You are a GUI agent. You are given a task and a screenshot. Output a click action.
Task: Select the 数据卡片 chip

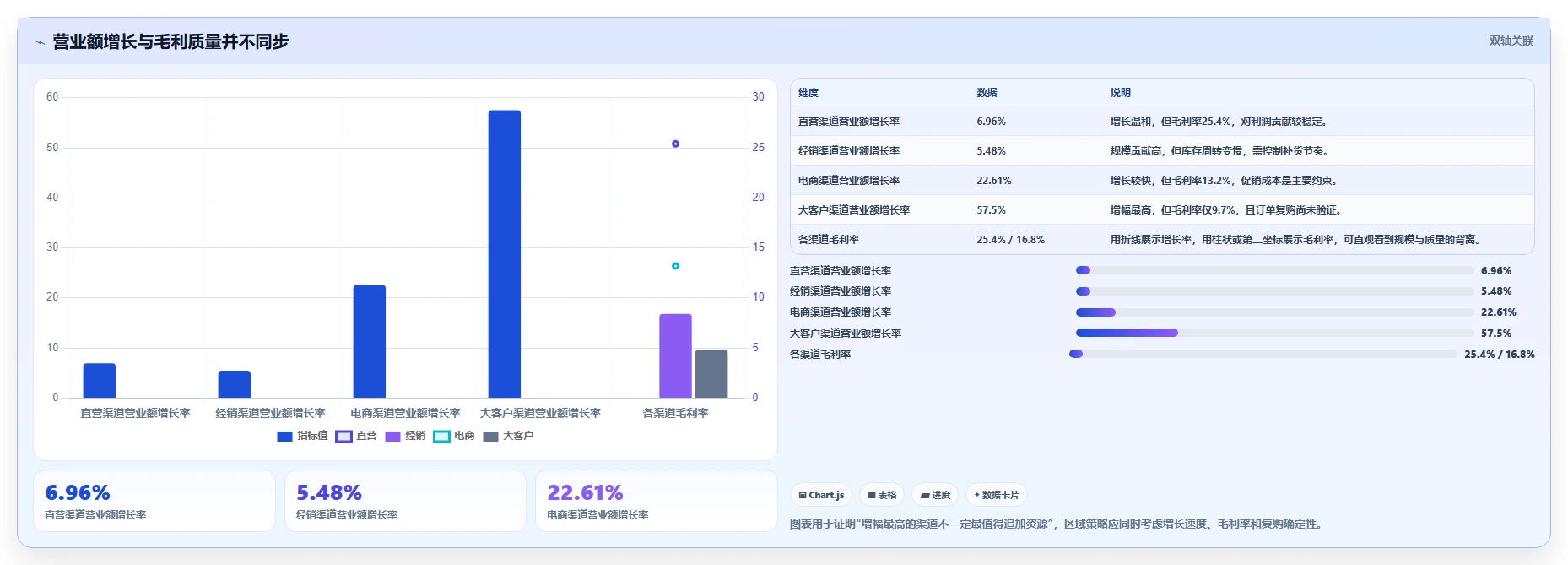pyautogui.click(x=997, y=495)
